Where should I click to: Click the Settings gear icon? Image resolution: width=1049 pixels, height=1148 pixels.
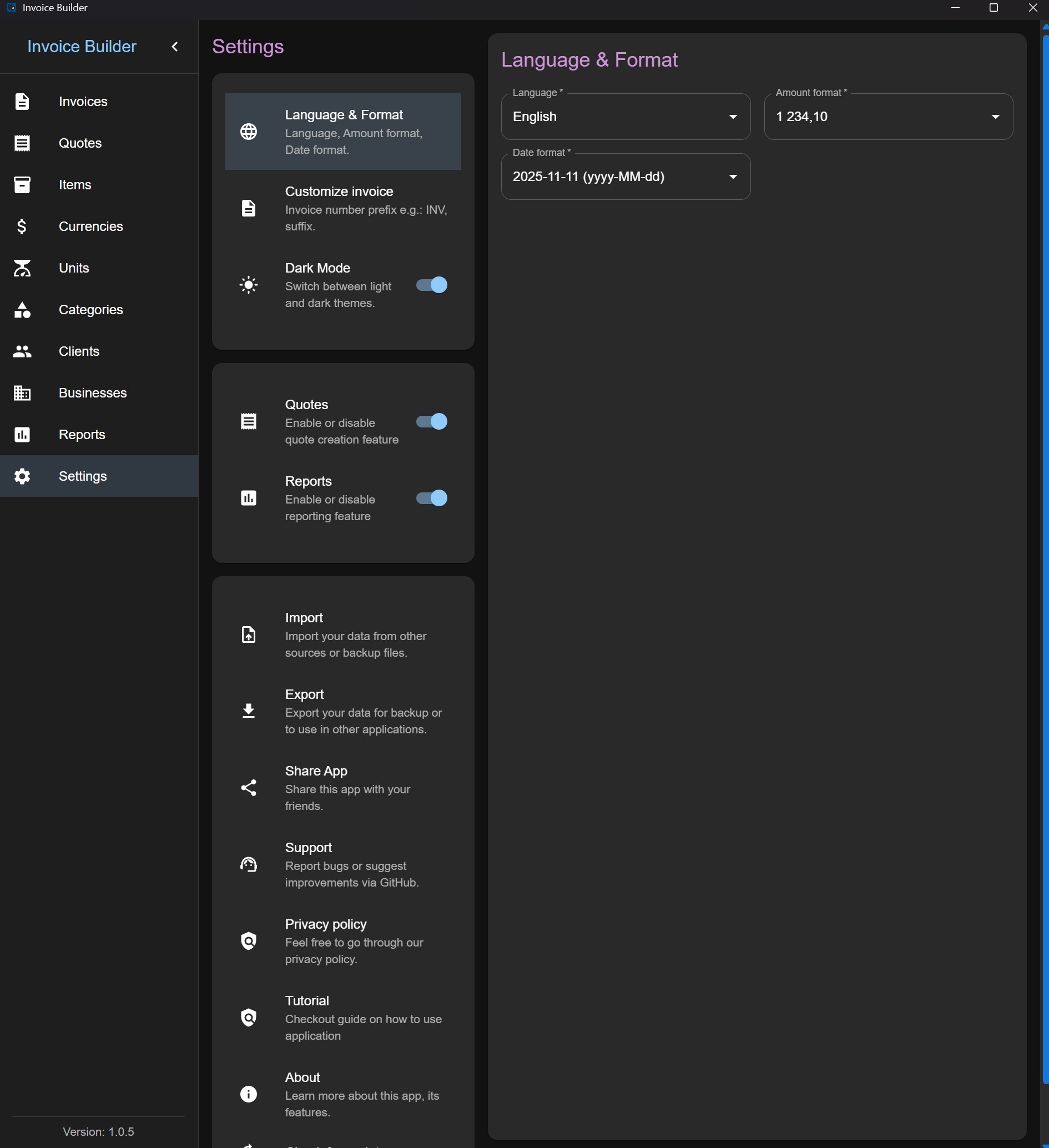[22, 476]
